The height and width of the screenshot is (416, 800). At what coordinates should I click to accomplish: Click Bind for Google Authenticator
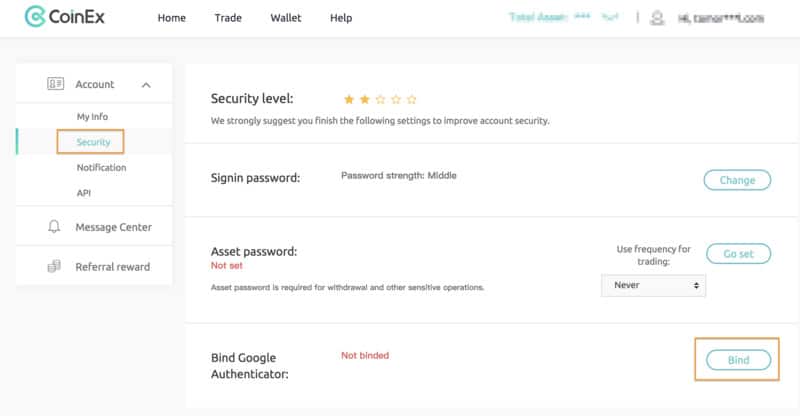738,360
